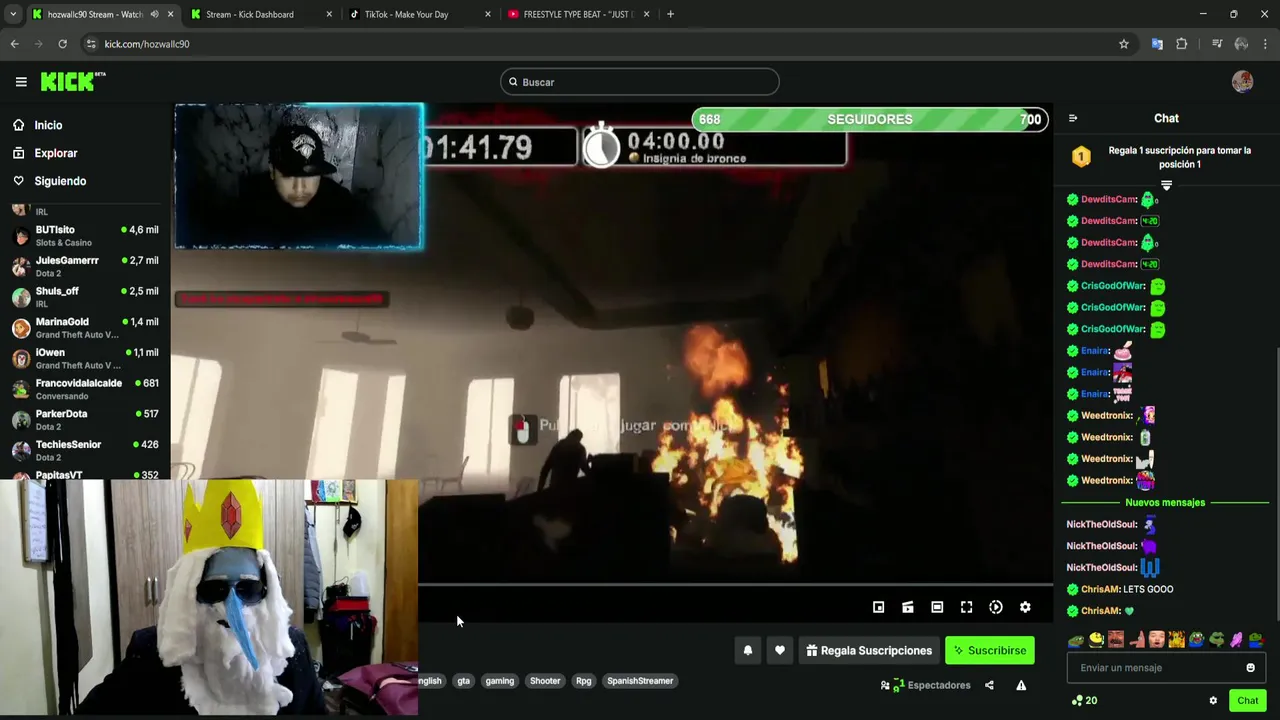Select the gaming tag
This screenshot has width=1280, height=720.
click(x=499, y=681)
